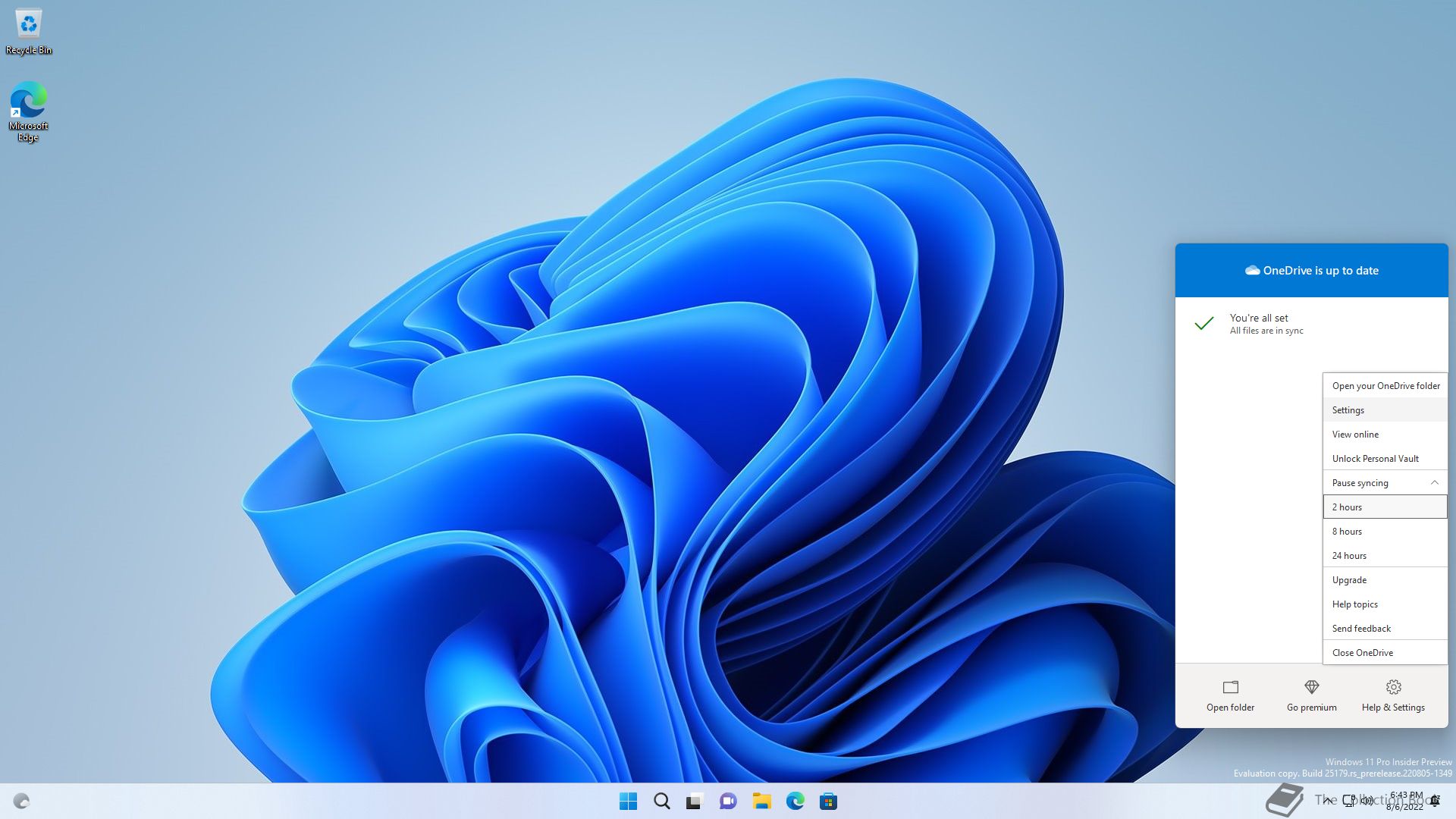Open Chat app on taskbar

(728, 801)
